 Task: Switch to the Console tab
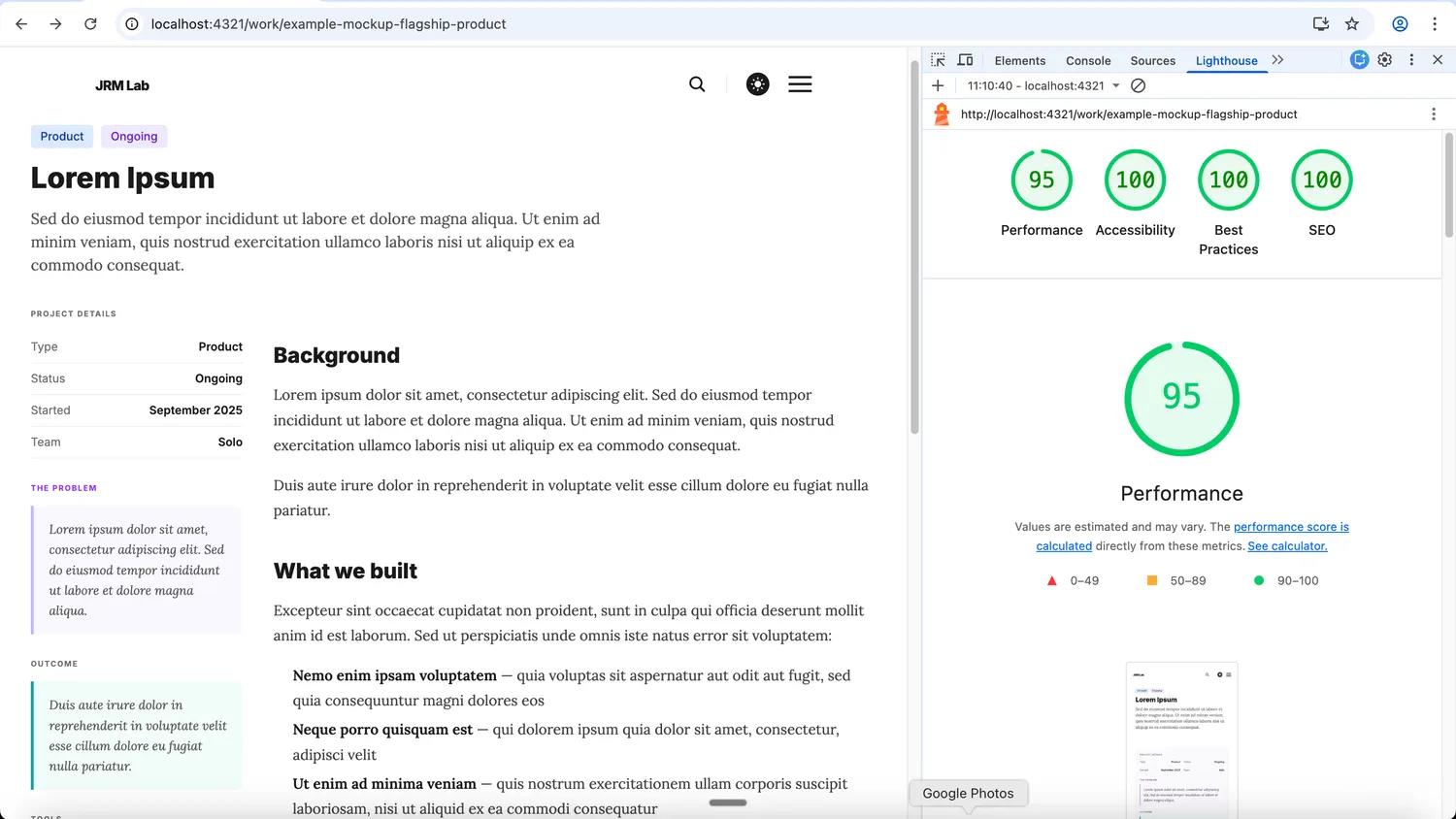1088,60
